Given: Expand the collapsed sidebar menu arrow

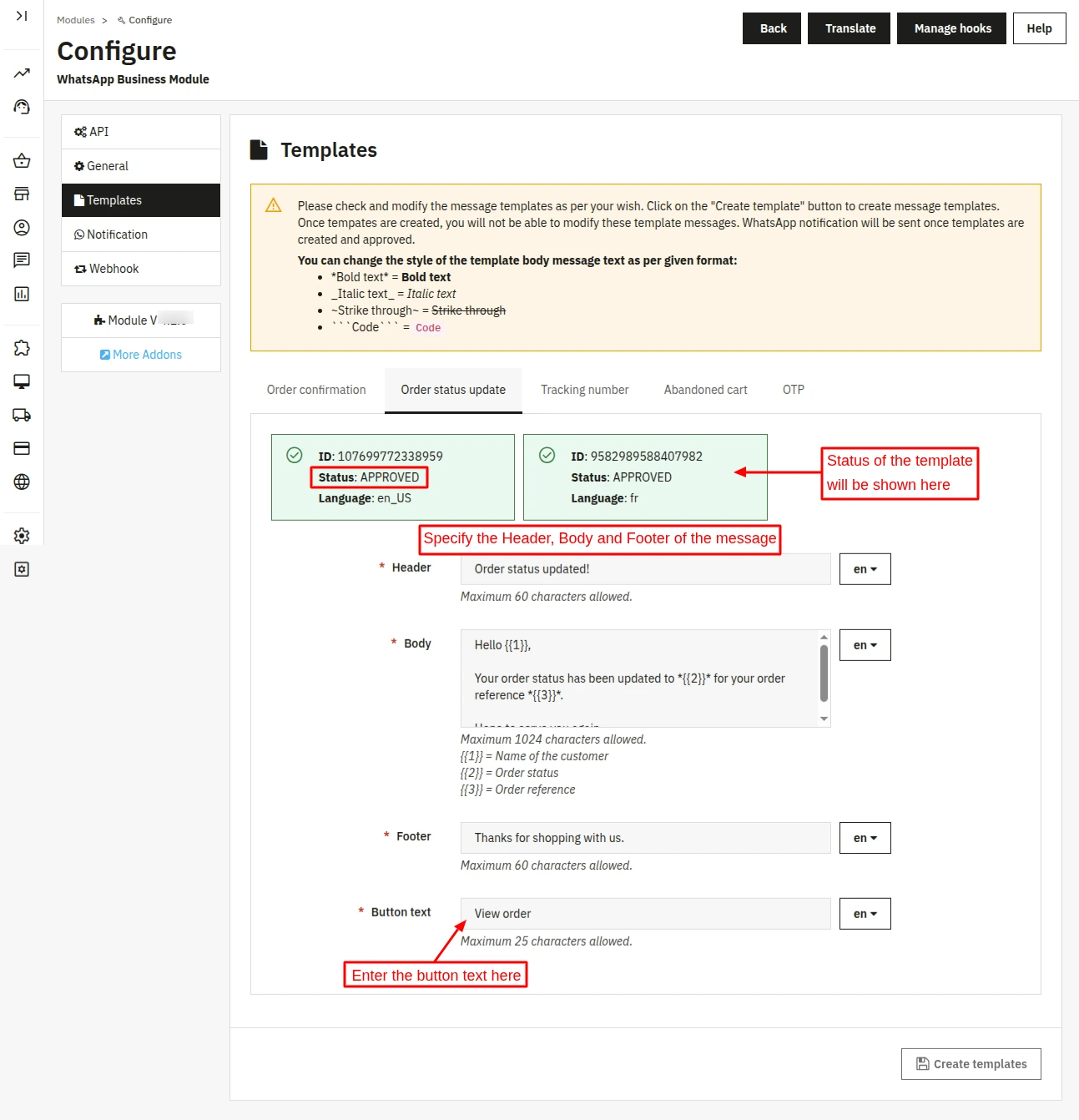Looking at the screenshot, I should (x=22, y=16).
